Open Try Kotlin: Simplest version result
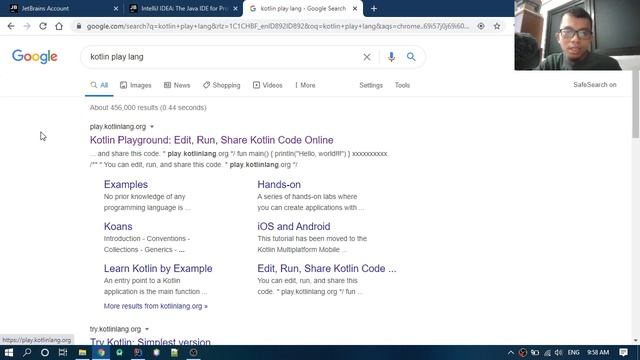Screen dimensions: 640x360 click(x=150, y=341)
